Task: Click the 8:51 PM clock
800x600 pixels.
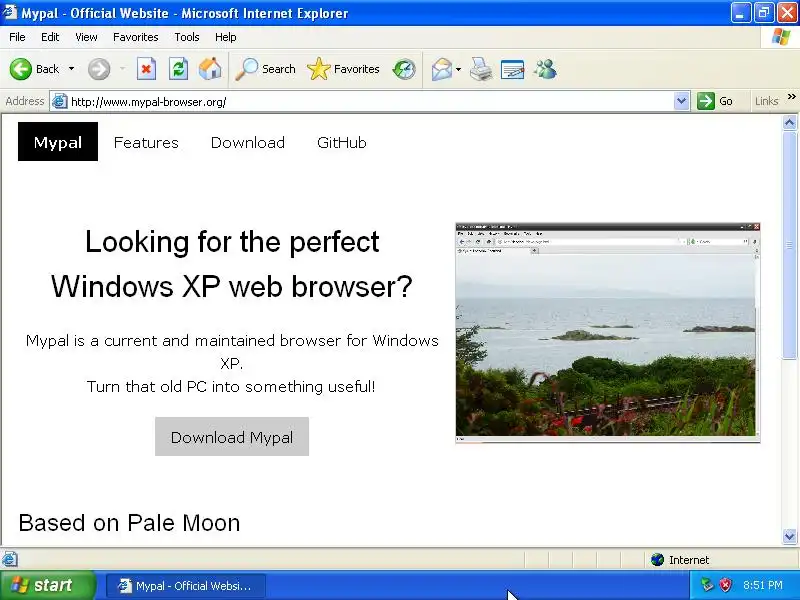Action: 762,585
